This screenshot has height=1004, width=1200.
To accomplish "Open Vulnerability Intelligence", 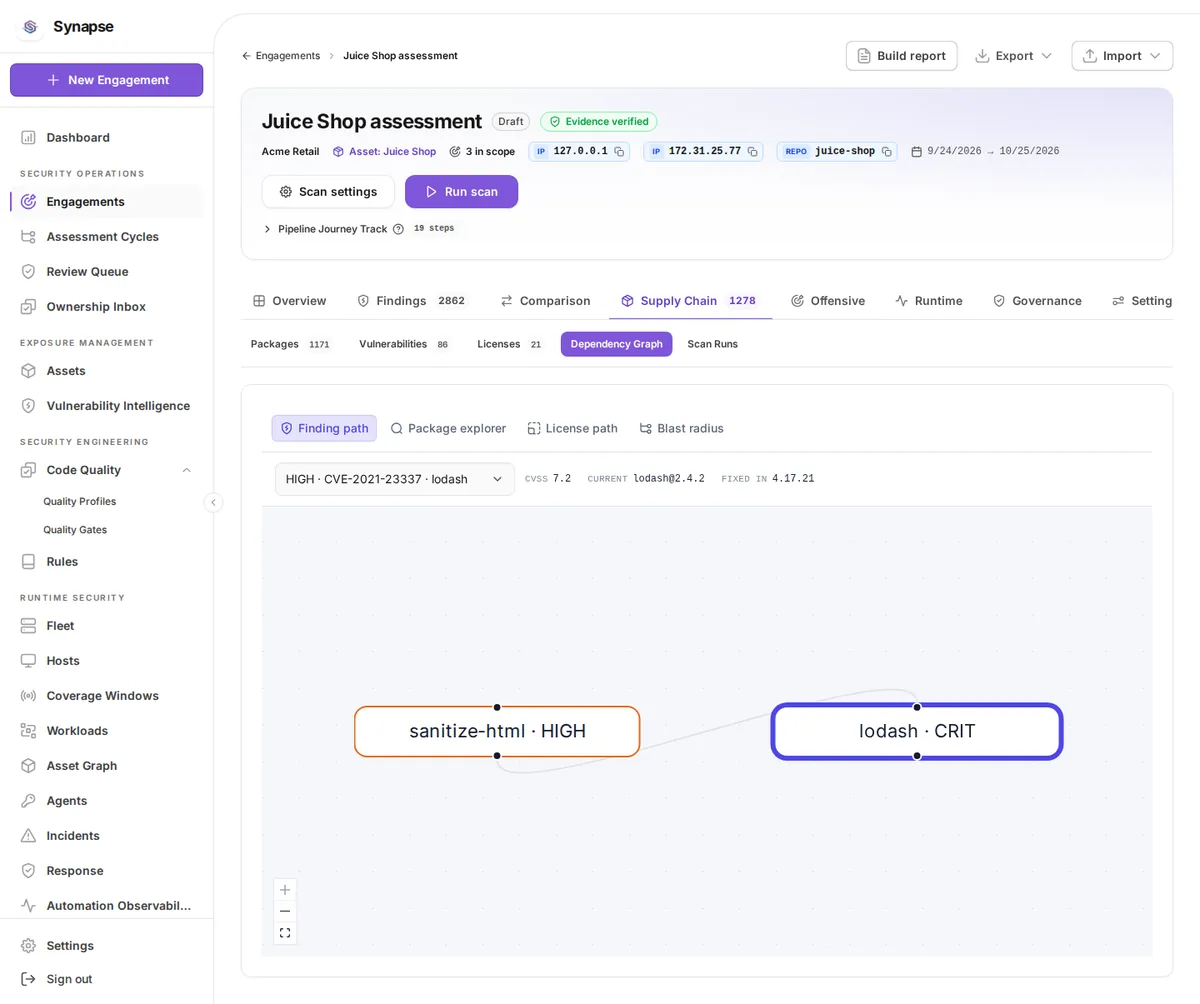I will click(107, 405).
